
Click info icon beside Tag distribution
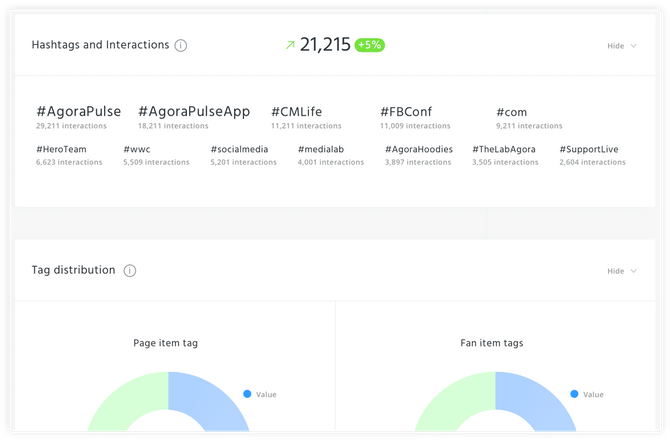click(x=130, y=270)
